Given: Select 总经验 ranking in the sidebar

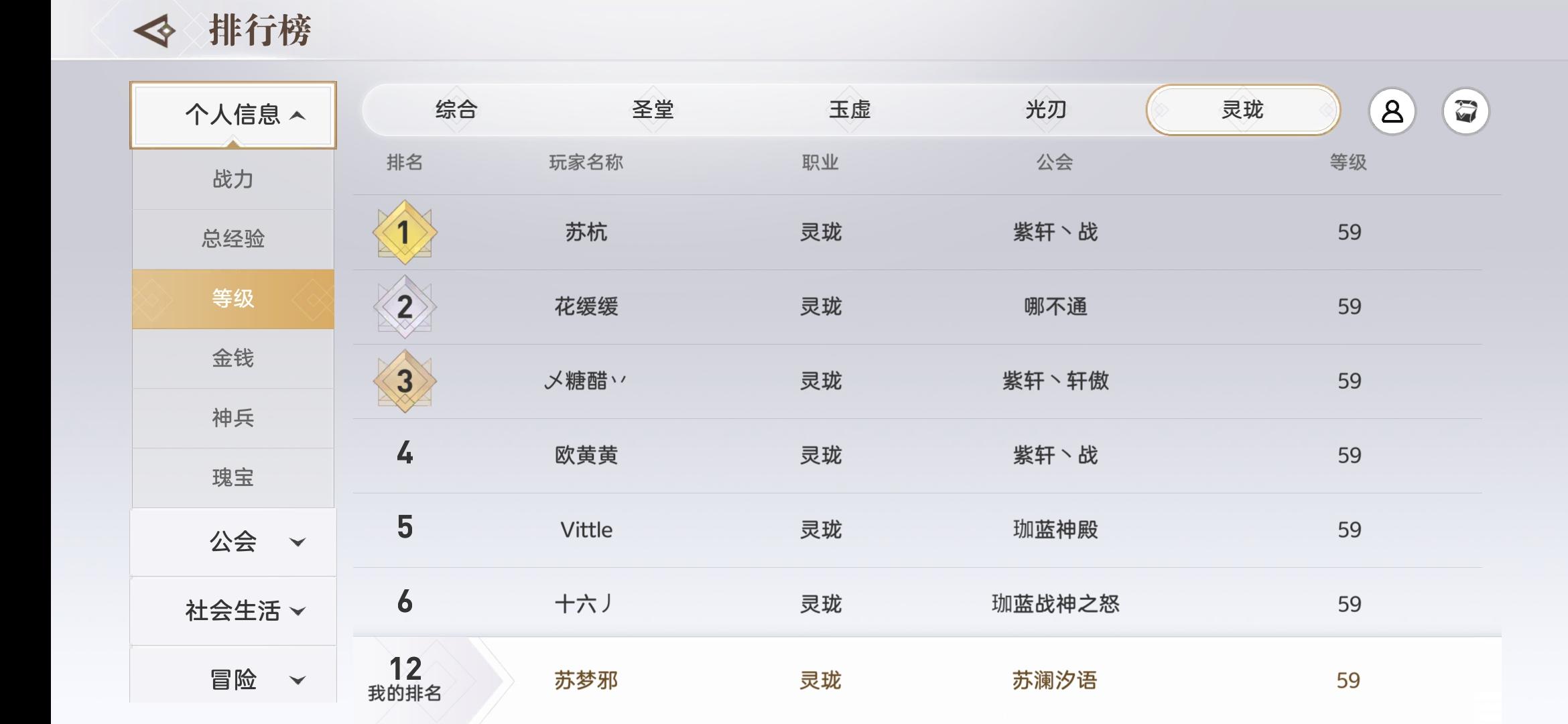Looking at the screenshot, I should (233, 239).
